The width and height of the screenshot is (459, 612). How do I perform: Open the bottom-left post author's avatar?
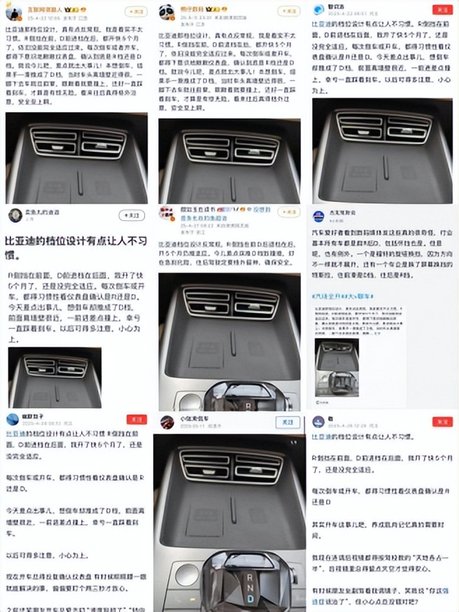point(12,420)
